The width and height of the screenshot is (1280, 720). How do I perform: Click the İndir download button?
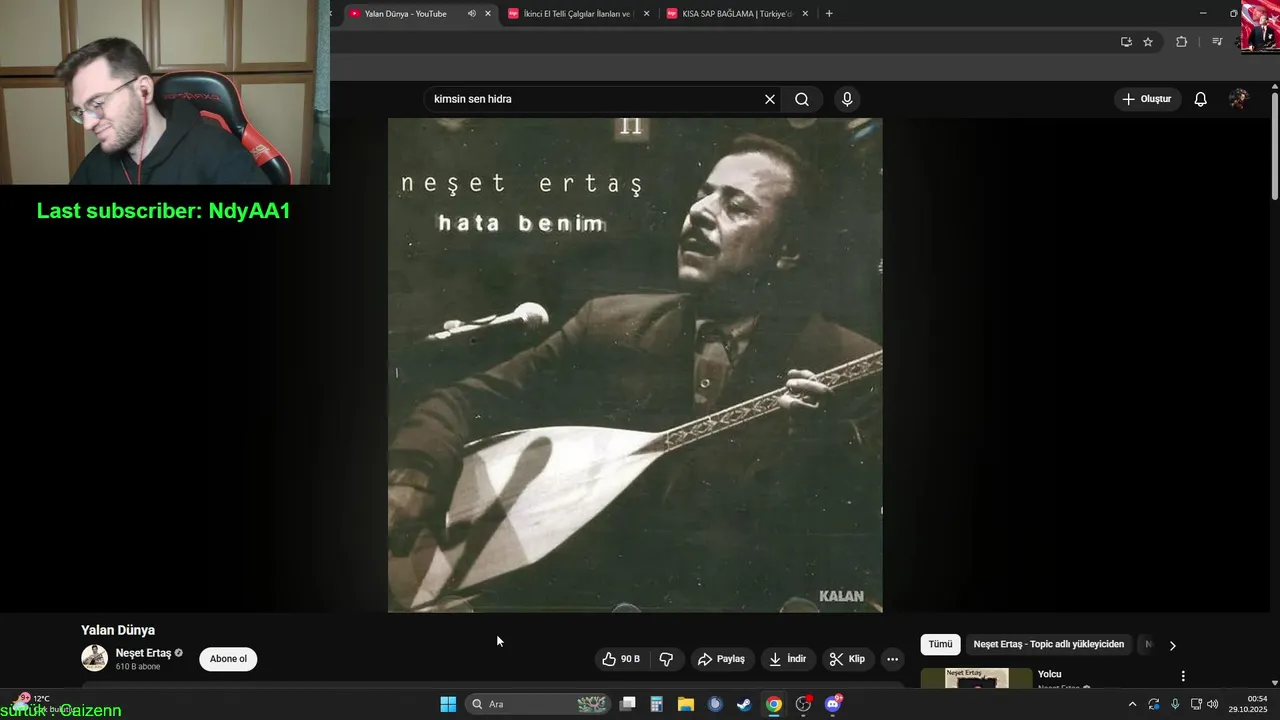787,659
